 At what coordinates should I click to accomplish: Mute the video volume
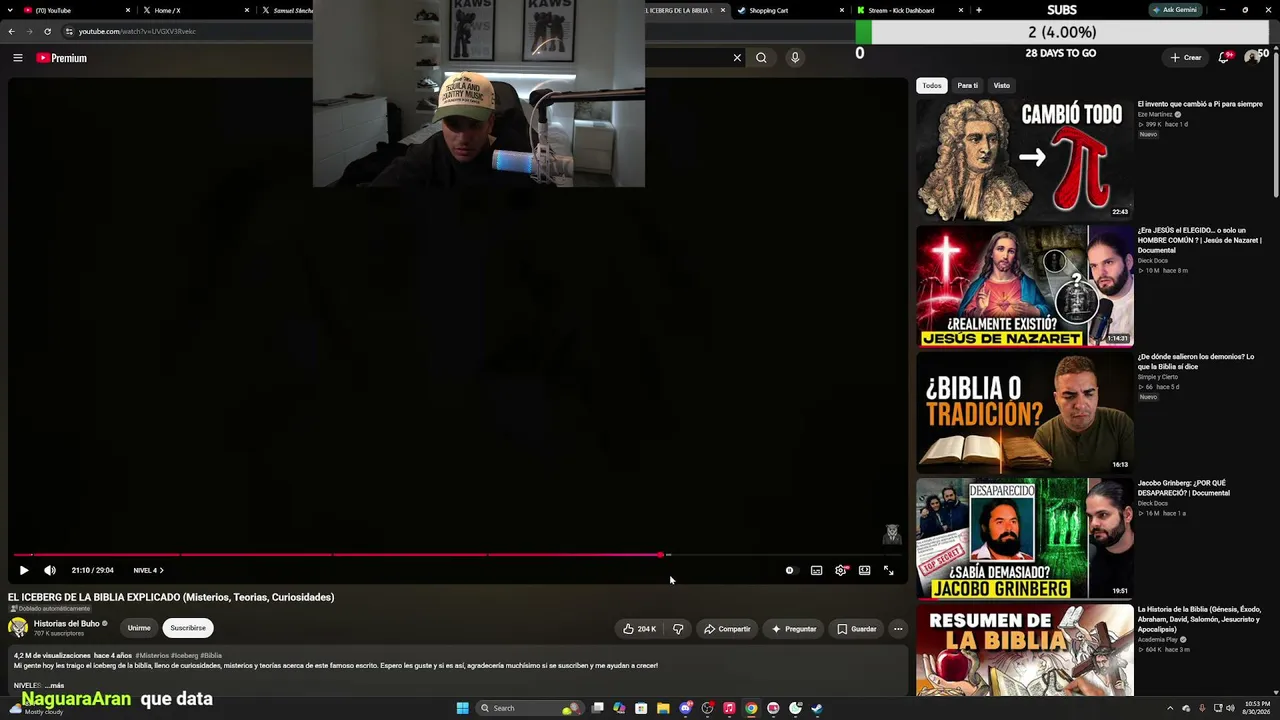[x=50, y=570]
